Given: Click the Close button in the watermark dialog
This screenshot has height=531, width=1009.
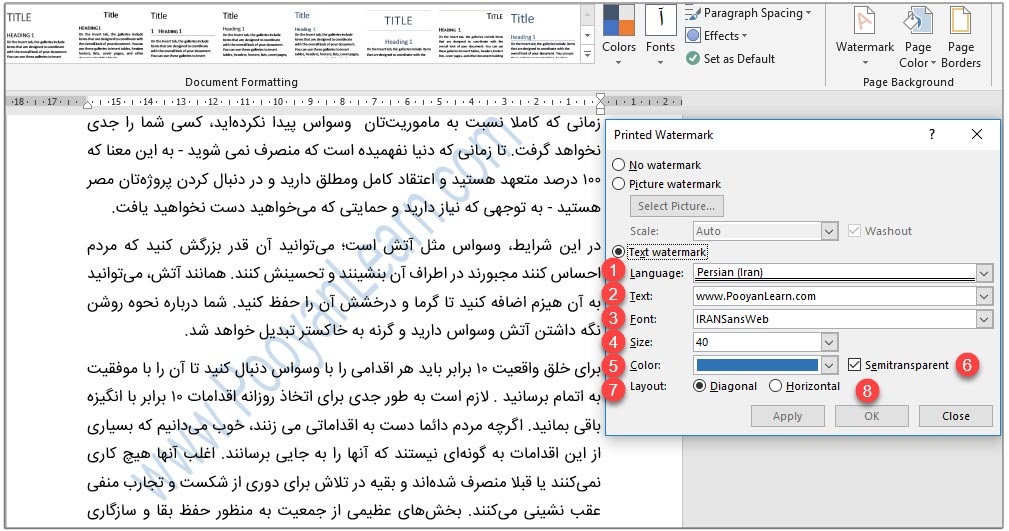Looking at the screenshot, I should click(955, 416).
